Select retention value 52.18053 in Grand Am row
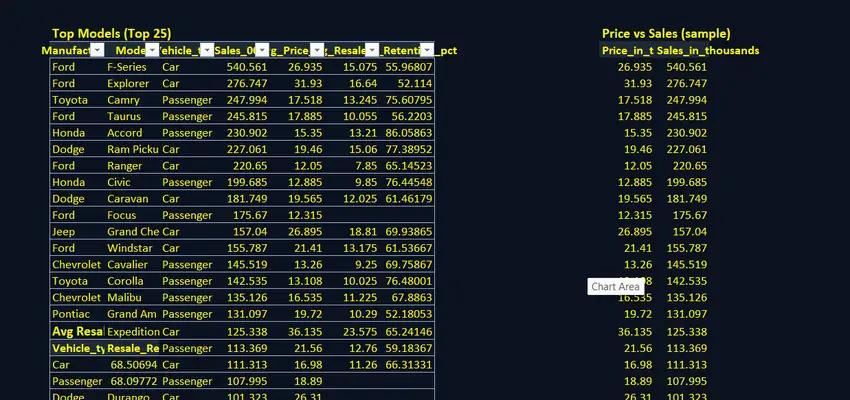850x400 pixels. pos(407,314)
